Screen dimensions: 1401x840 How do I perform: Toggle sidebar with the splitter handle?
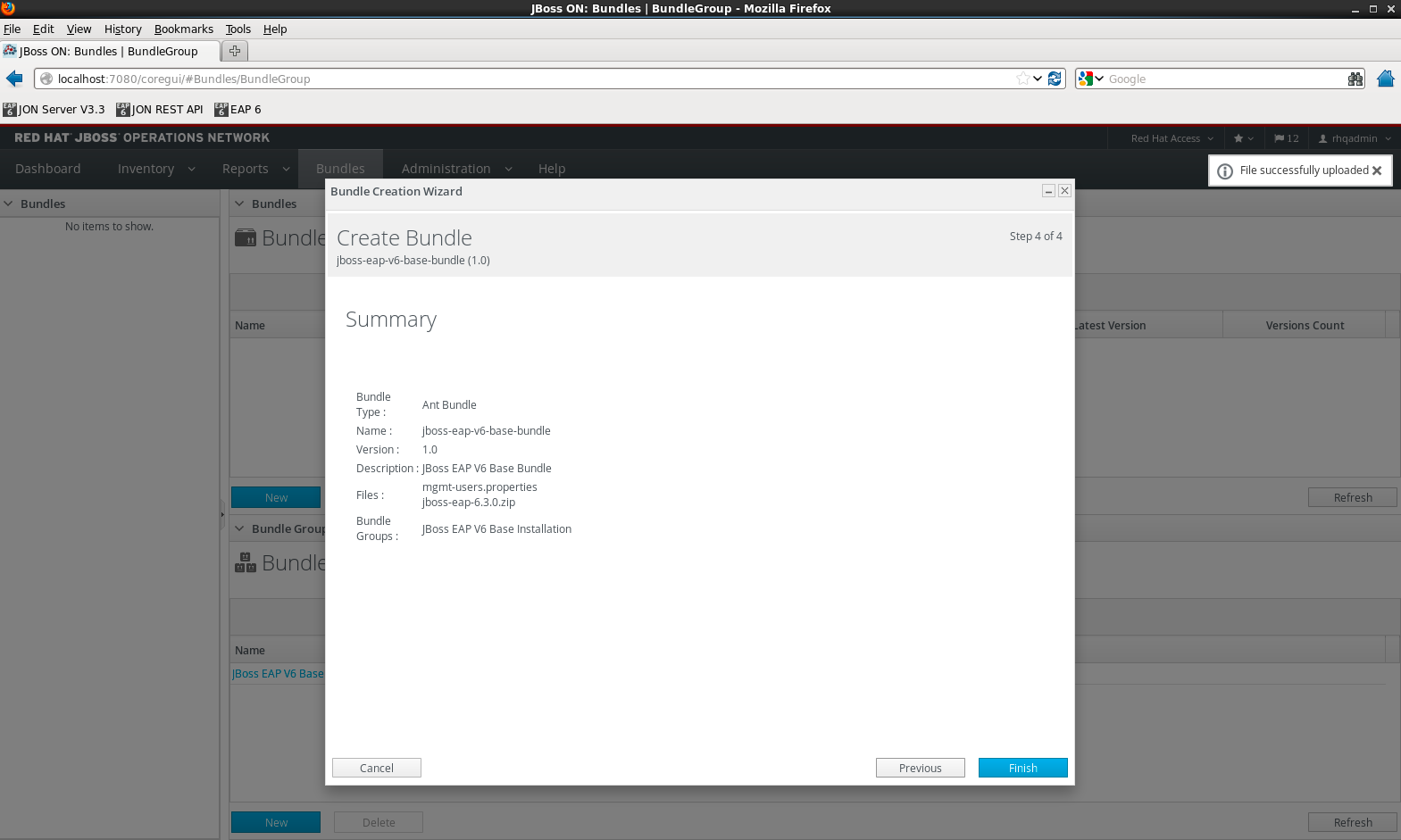point(223,515)
